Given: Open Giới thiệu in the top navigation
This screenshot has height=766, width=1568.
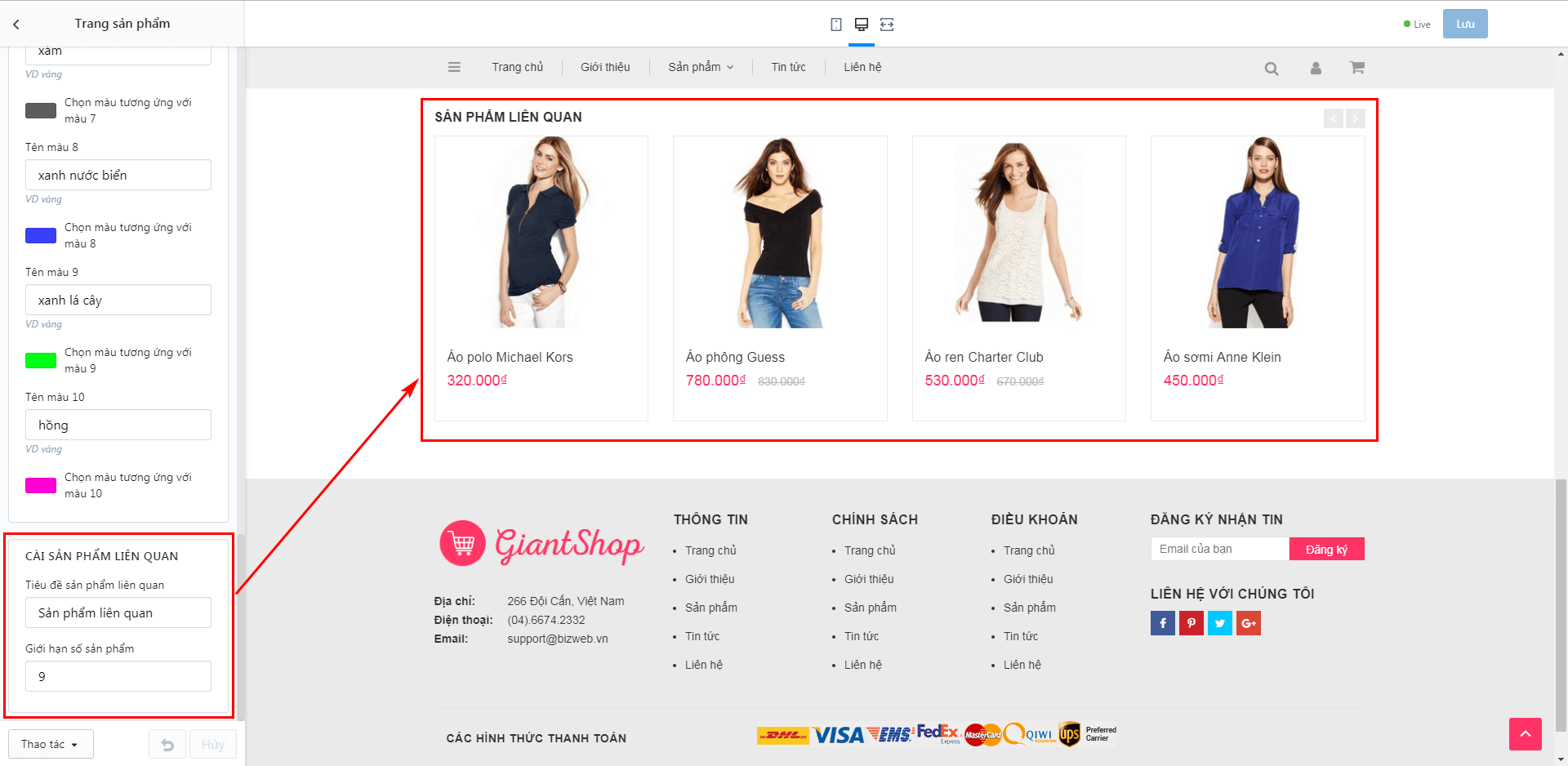Looking at the screenshot, I should [605, 67].
